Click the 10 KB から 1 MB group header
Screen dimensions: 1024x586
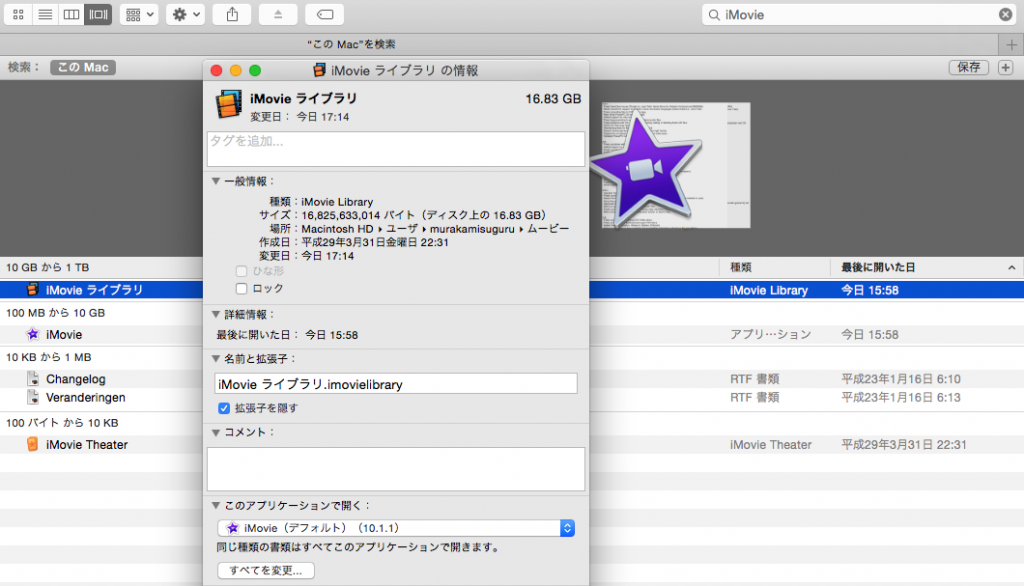click(x=49, y=357)
